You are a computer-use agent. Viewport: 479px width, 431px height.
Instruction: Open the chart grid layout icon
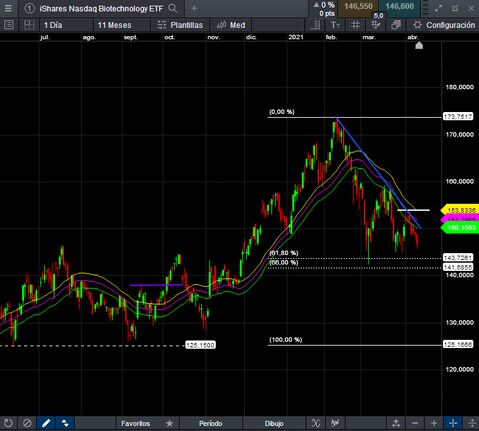coord(29,25)
